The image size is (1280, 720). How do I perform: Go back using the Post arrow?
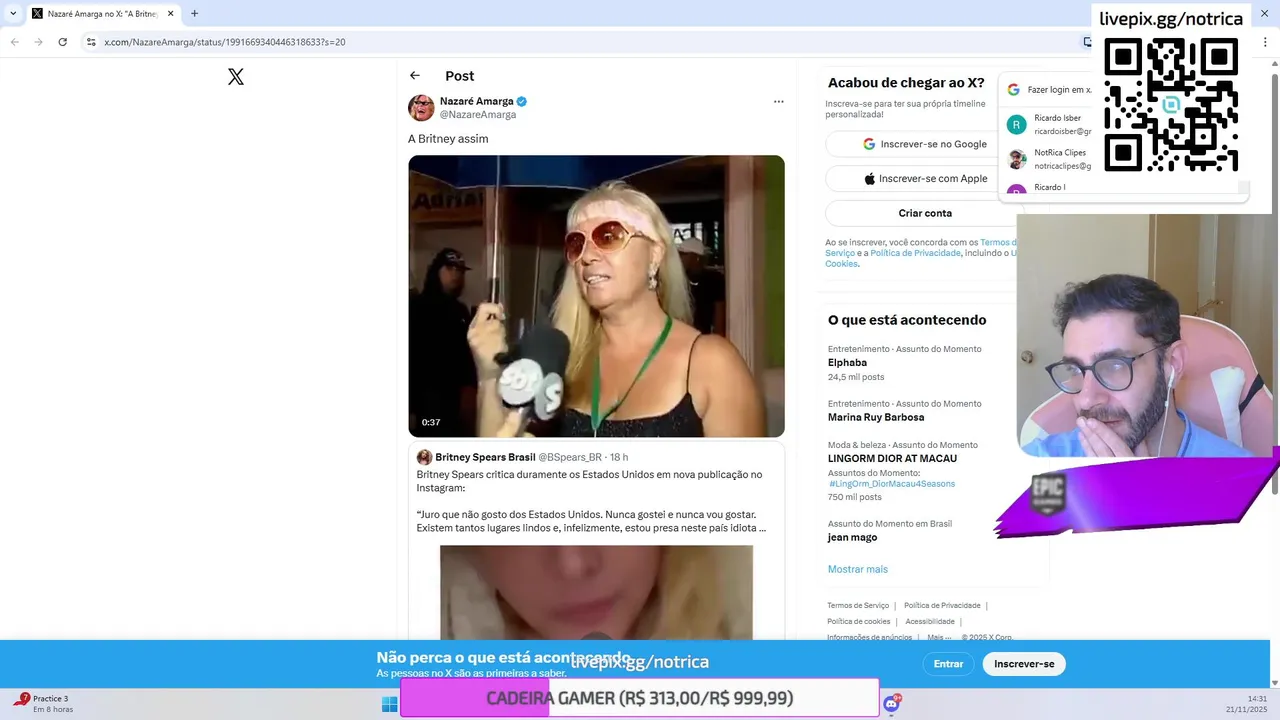point(415,76)
